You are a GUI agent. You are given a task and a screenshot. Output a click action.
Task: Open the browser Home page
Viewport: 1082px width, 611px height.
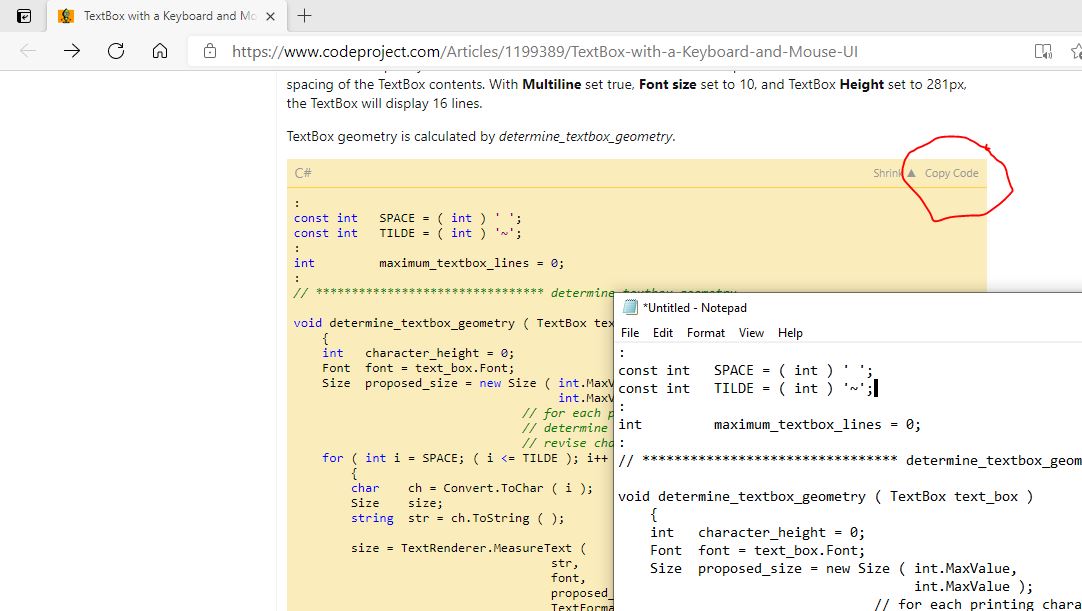[x=160, y=50]
